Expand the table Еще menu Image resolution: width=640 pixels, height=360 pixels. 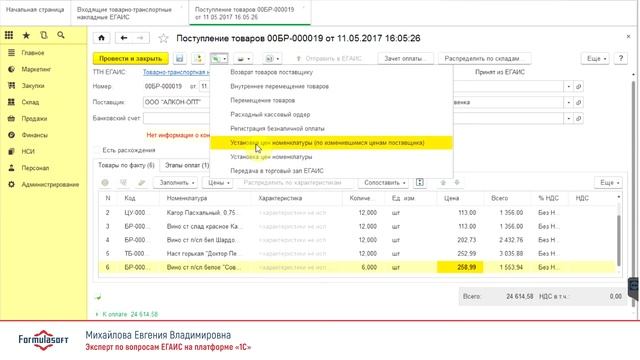(x=609, y=183)
